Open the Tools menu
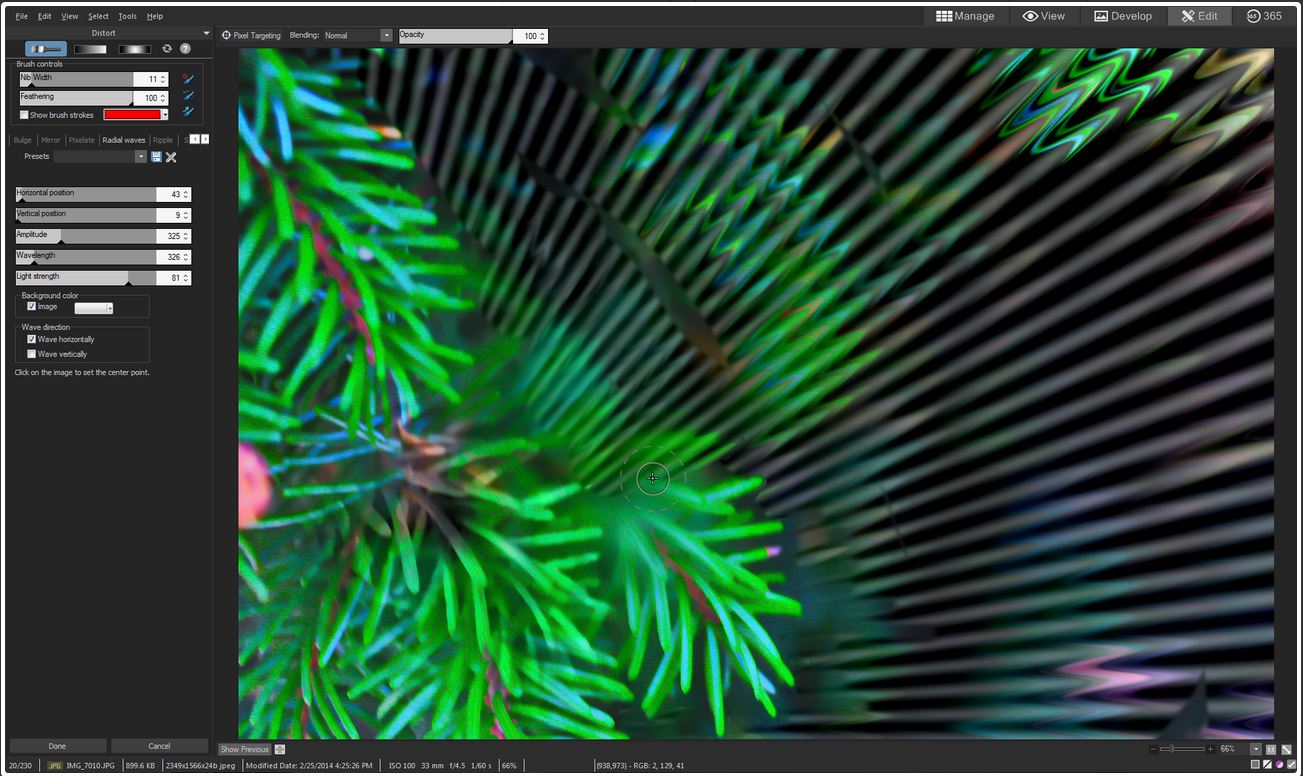 [x=127, y=16]
